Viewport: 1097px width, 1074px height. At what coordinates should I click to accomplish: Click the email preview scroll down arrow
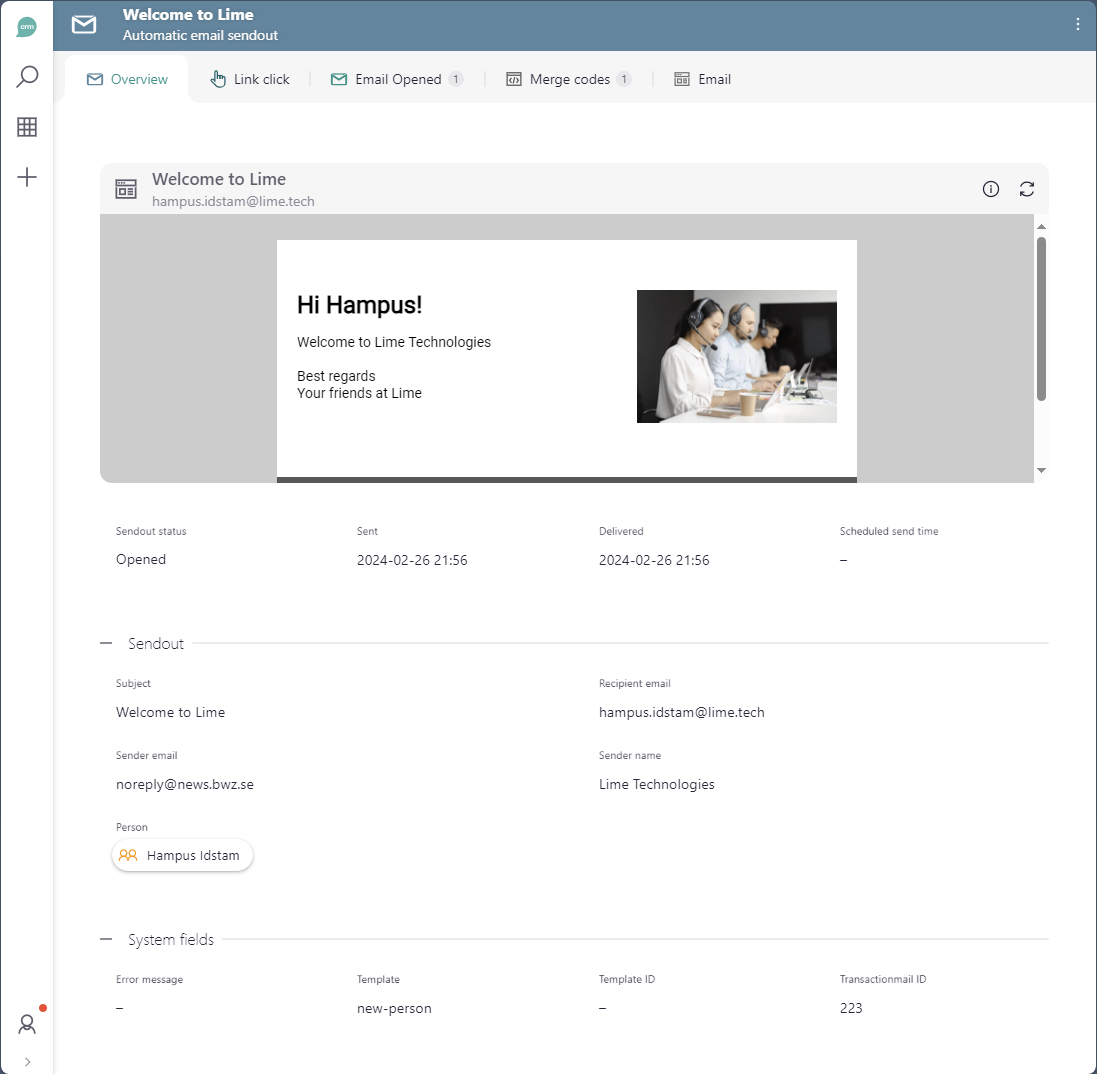(x=1041, y=470)
